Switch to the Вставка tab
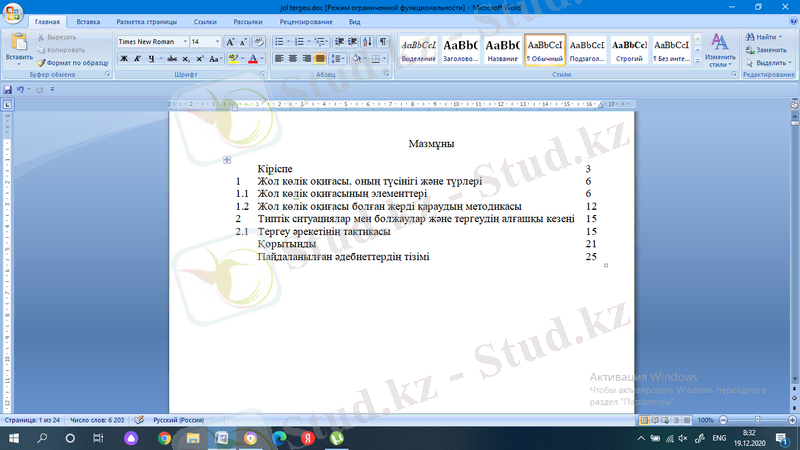The height and width of the screenshot is (450, 800). pyautogui.click(x=88, y=20)
